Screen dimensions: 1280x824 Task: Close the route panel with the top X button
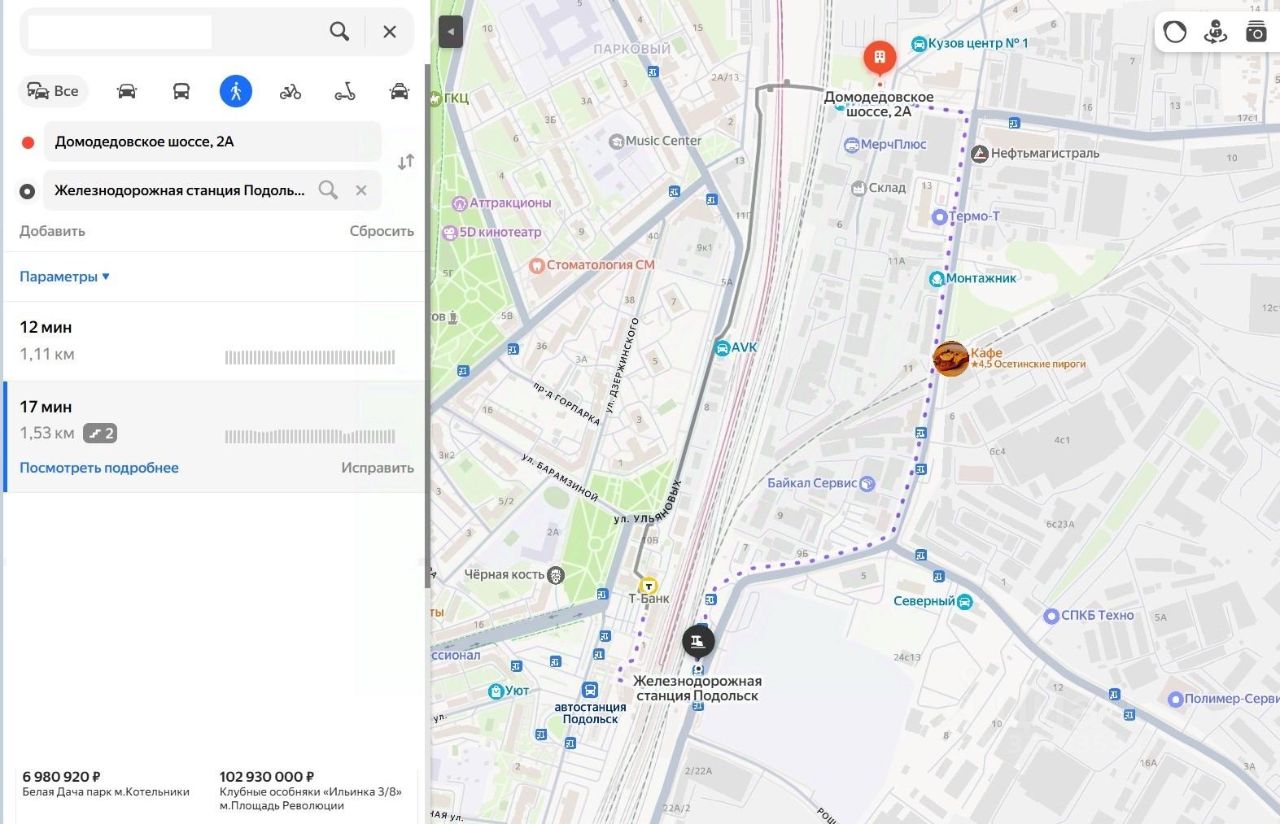coord(390,32)
